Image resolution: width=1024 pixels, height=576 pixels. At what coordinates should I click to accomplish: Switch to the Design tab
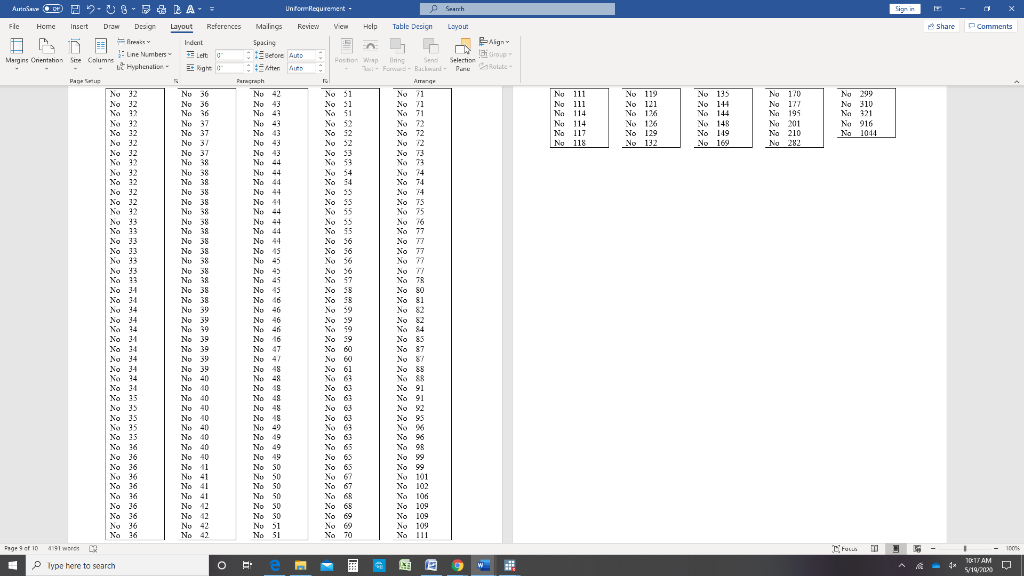(145, 26)
